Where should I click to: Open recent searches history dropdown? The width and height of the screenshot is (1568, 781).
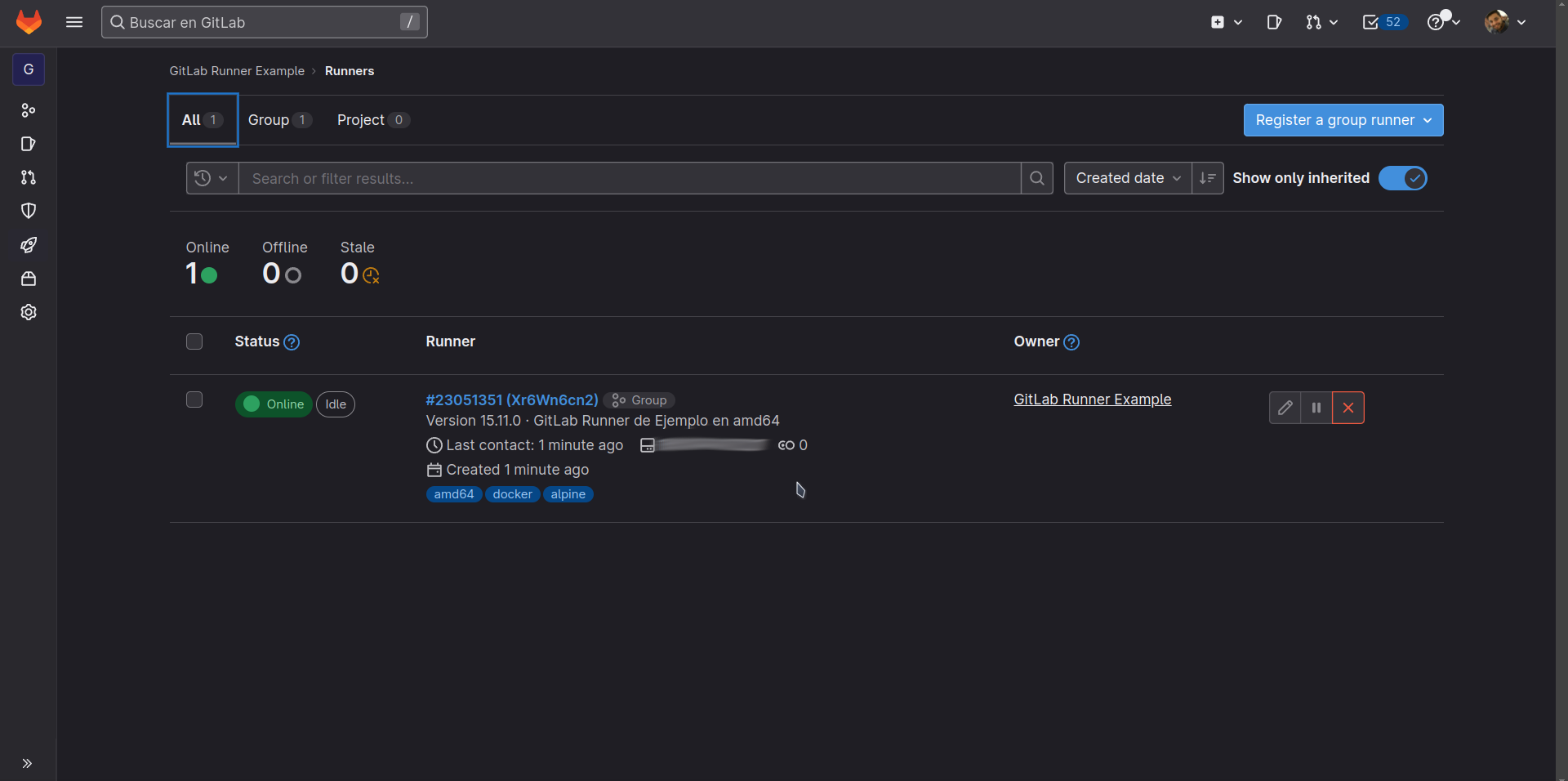tap(212, 178)
